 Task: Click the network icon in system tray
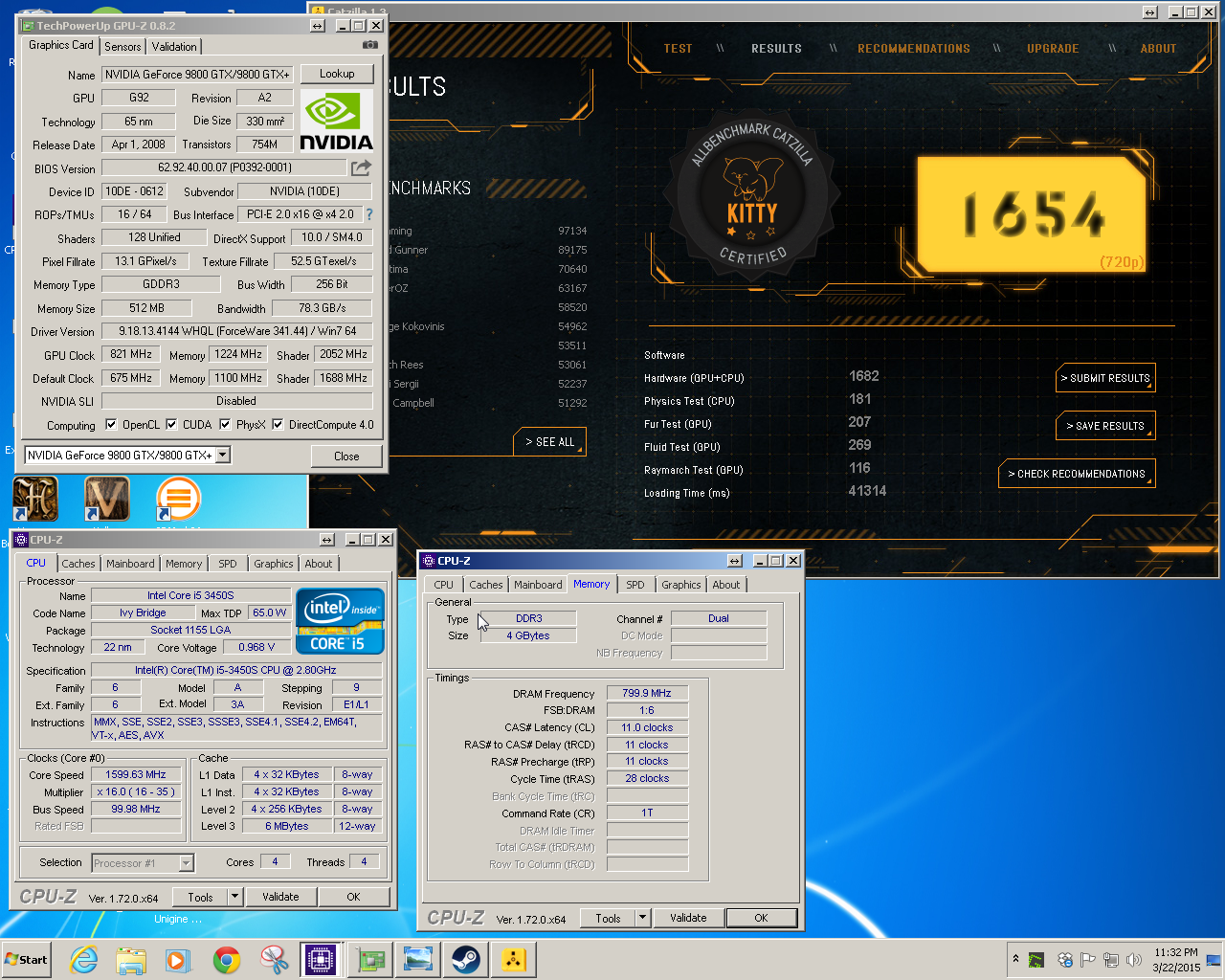1111,959
